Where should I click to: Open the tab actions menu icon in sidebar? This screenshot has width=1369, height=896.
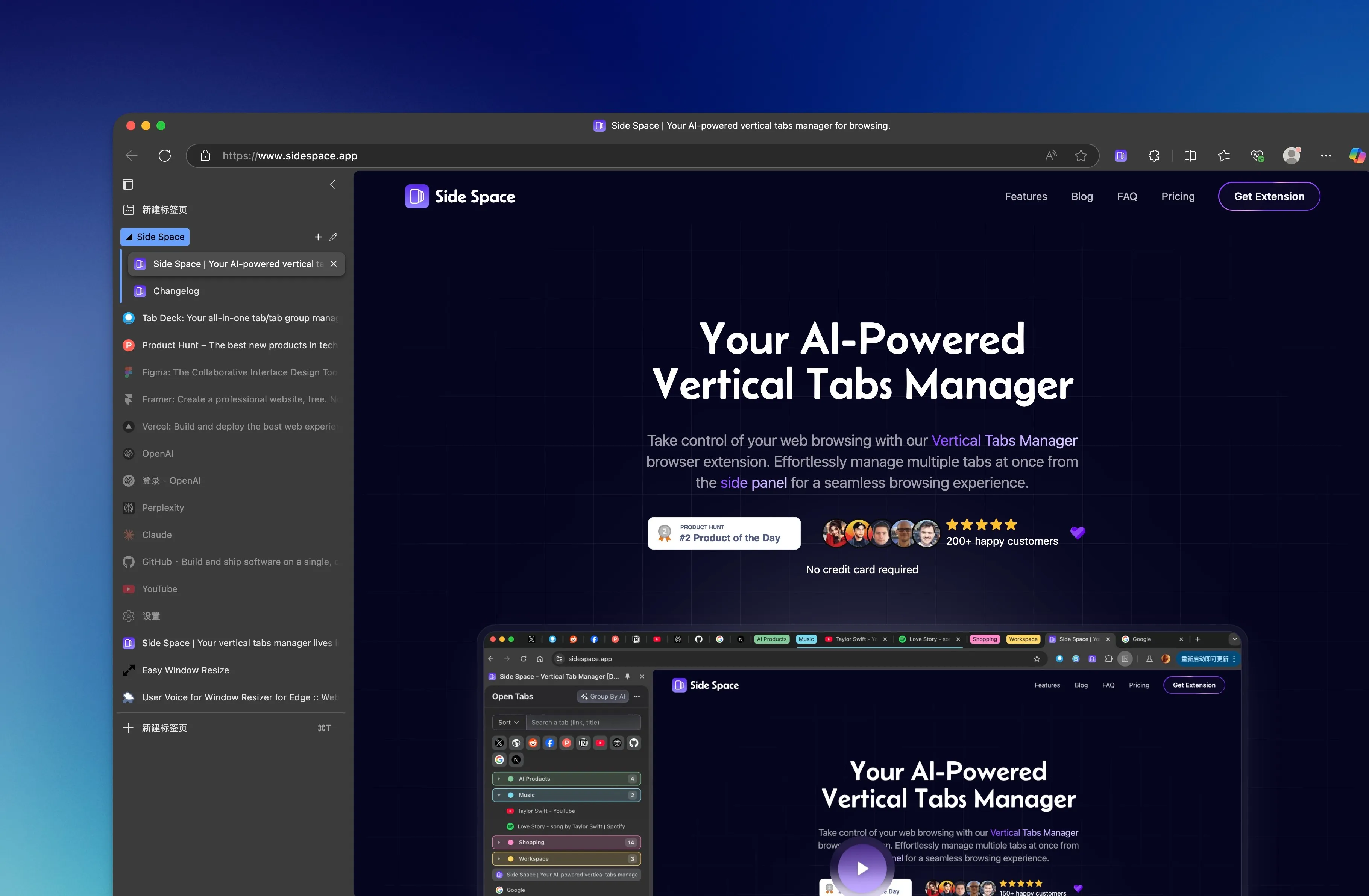pos(128,184)
